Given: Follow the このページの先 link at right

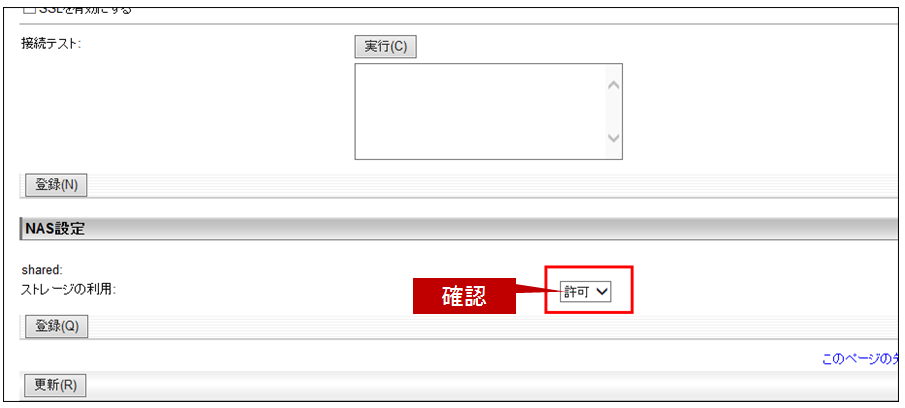Looking at the screenshot, I should [861, 359].
